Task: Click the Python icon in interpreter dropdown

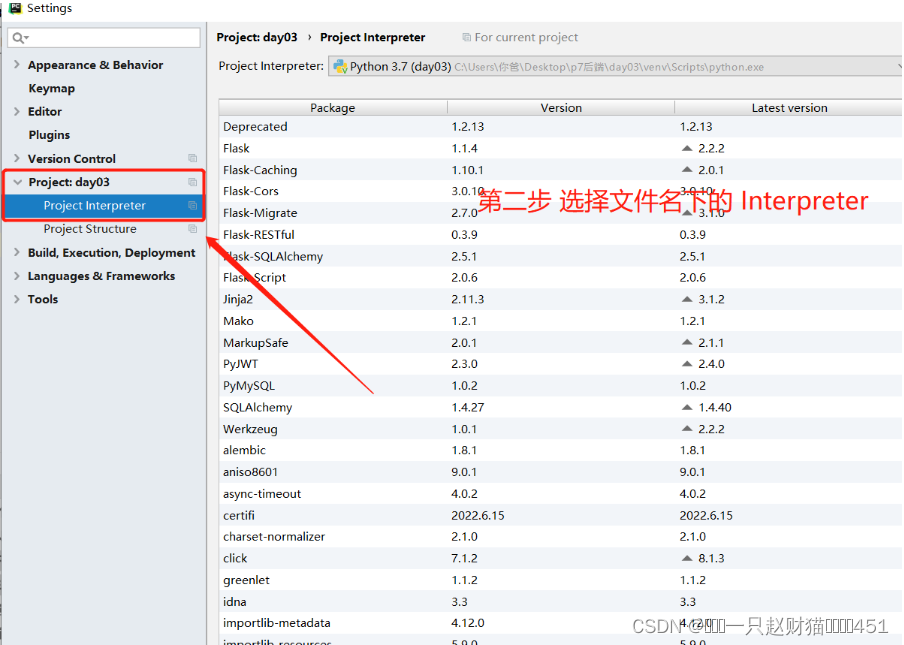Action: (x=340, y=66)
